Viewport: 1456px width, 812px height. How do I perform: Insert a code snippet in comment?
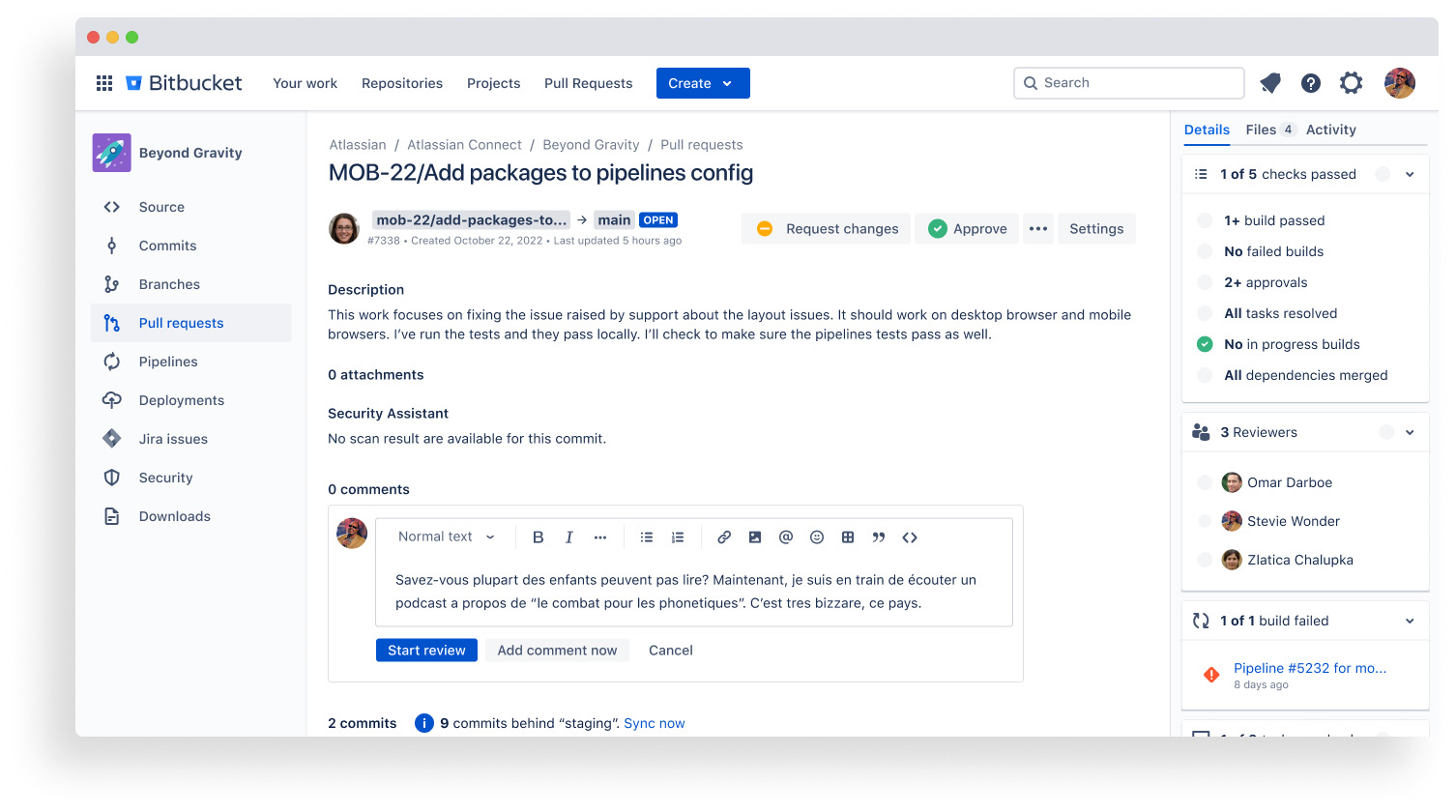click(x=910, y=537)
